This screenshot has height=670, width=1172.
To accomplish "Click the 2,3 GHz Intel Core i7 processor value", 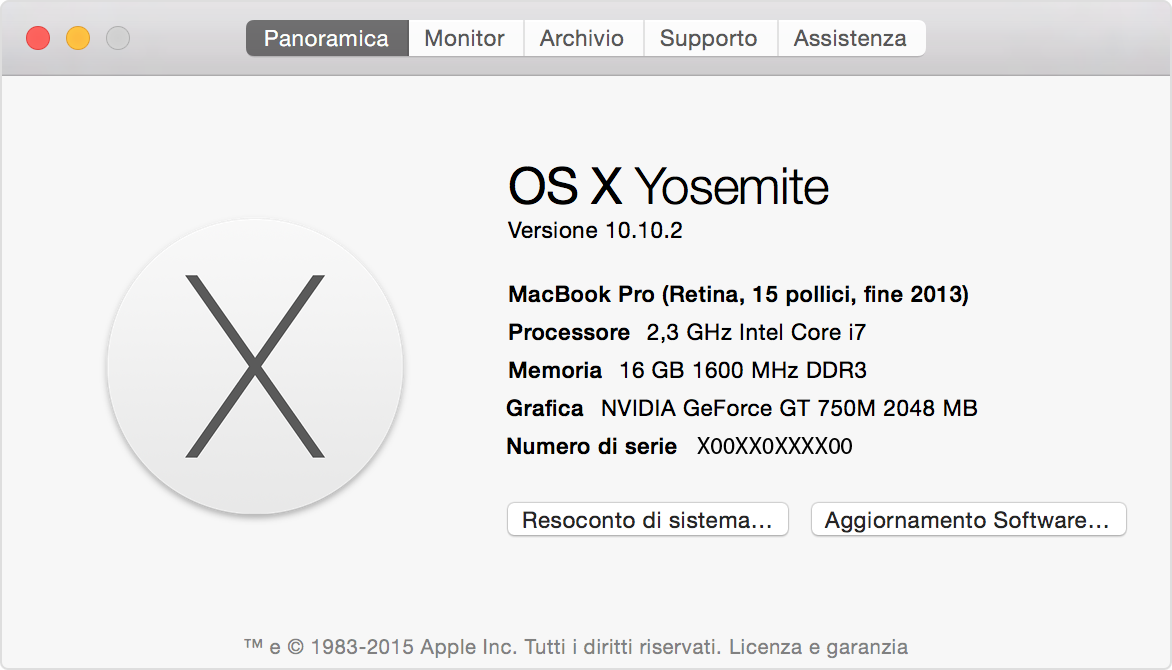I will [x=756, y=332].
